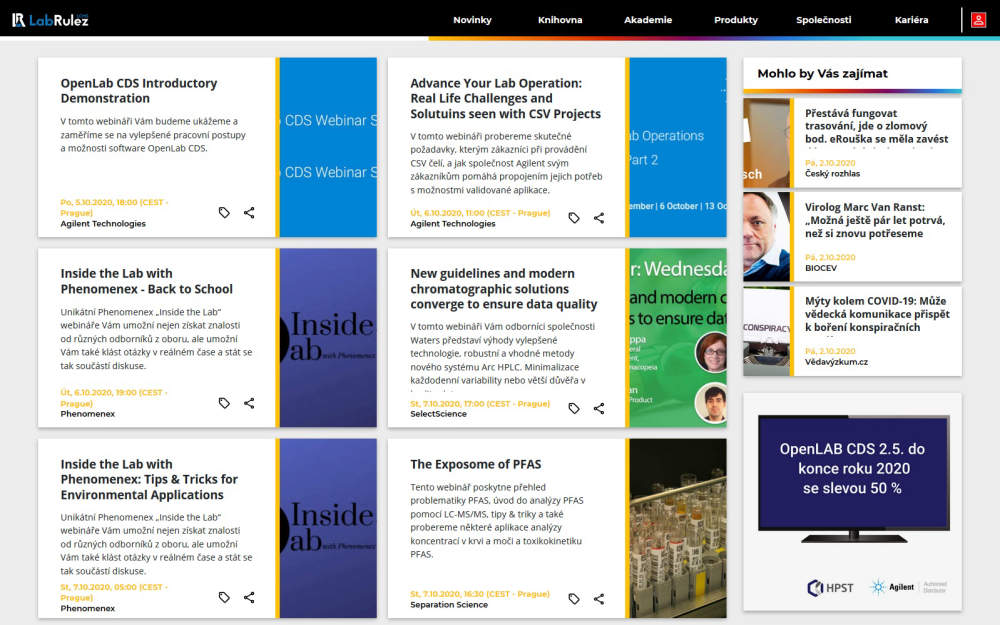
Task: Click Lab Operations Part 2 thumbnail image
Action: pyautogui.click(x=678, y=147)
